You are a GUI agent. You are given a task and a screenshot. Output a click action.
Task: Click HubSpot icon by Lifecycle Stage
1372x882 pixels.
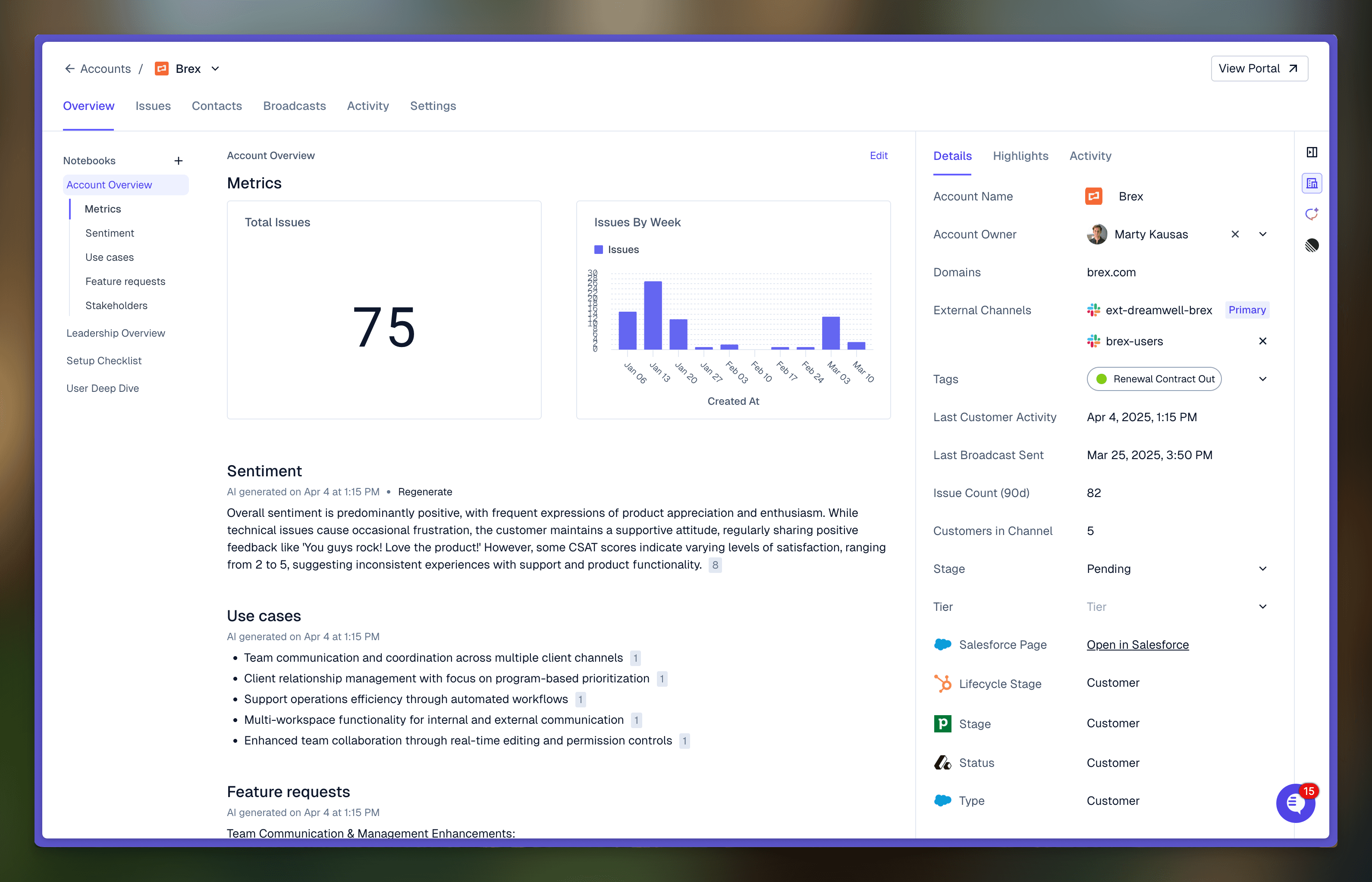coord(942,684)
